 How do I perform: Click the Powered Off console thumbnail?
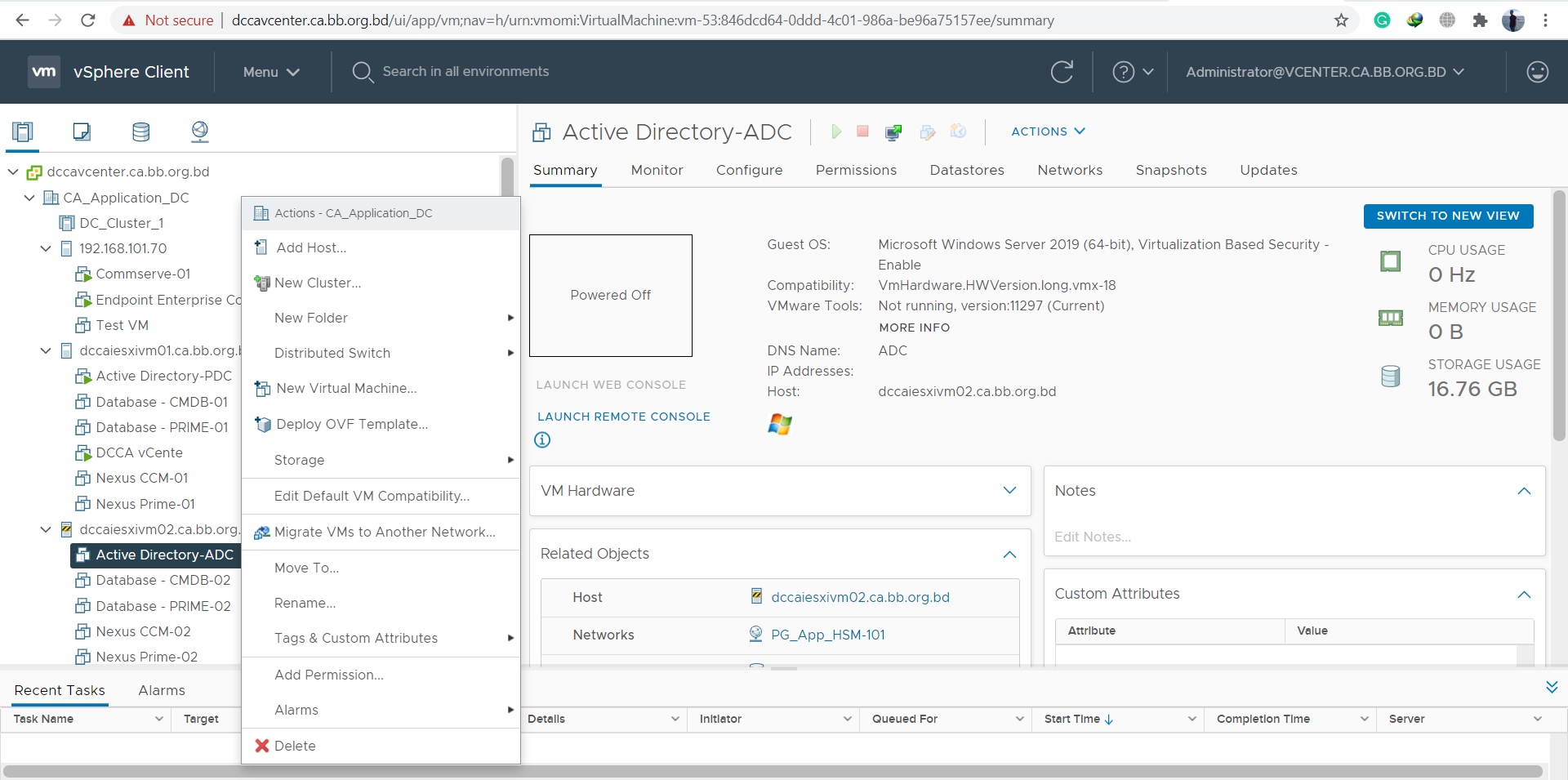point(611,296)
